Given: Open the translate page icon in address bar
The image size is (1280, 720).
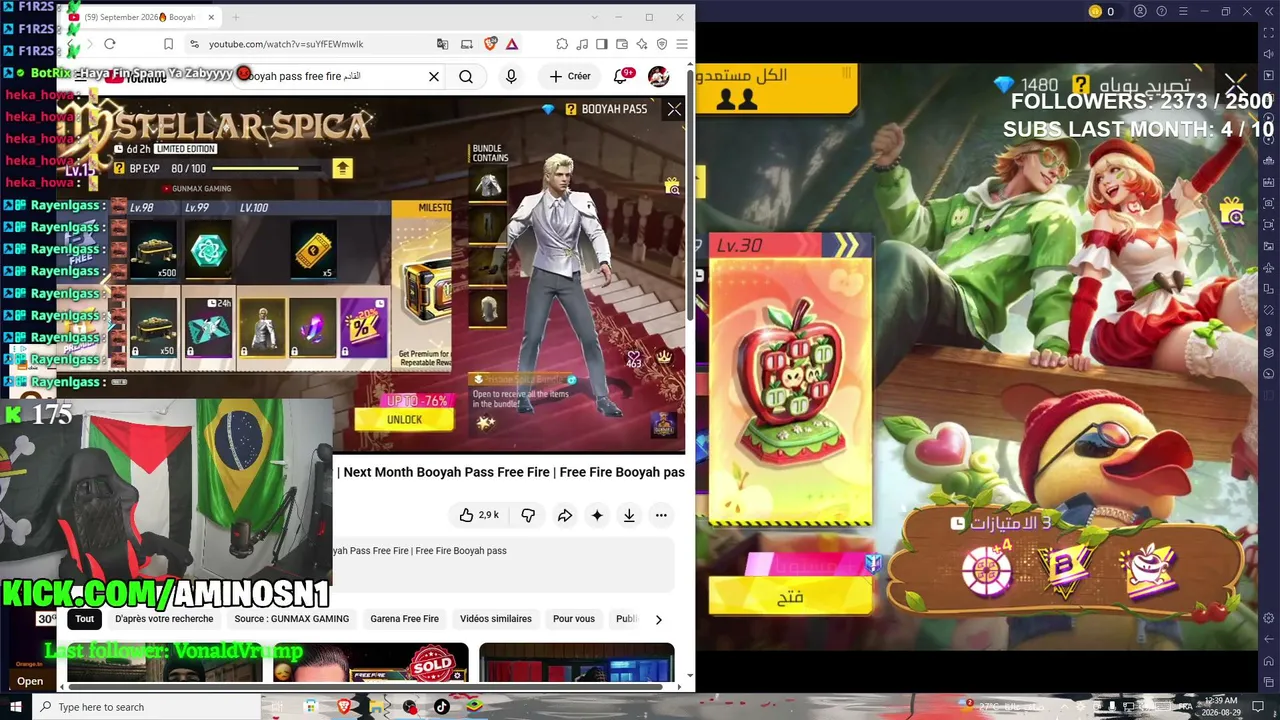Looking at the screenshot, I should (x=443, y=44).
